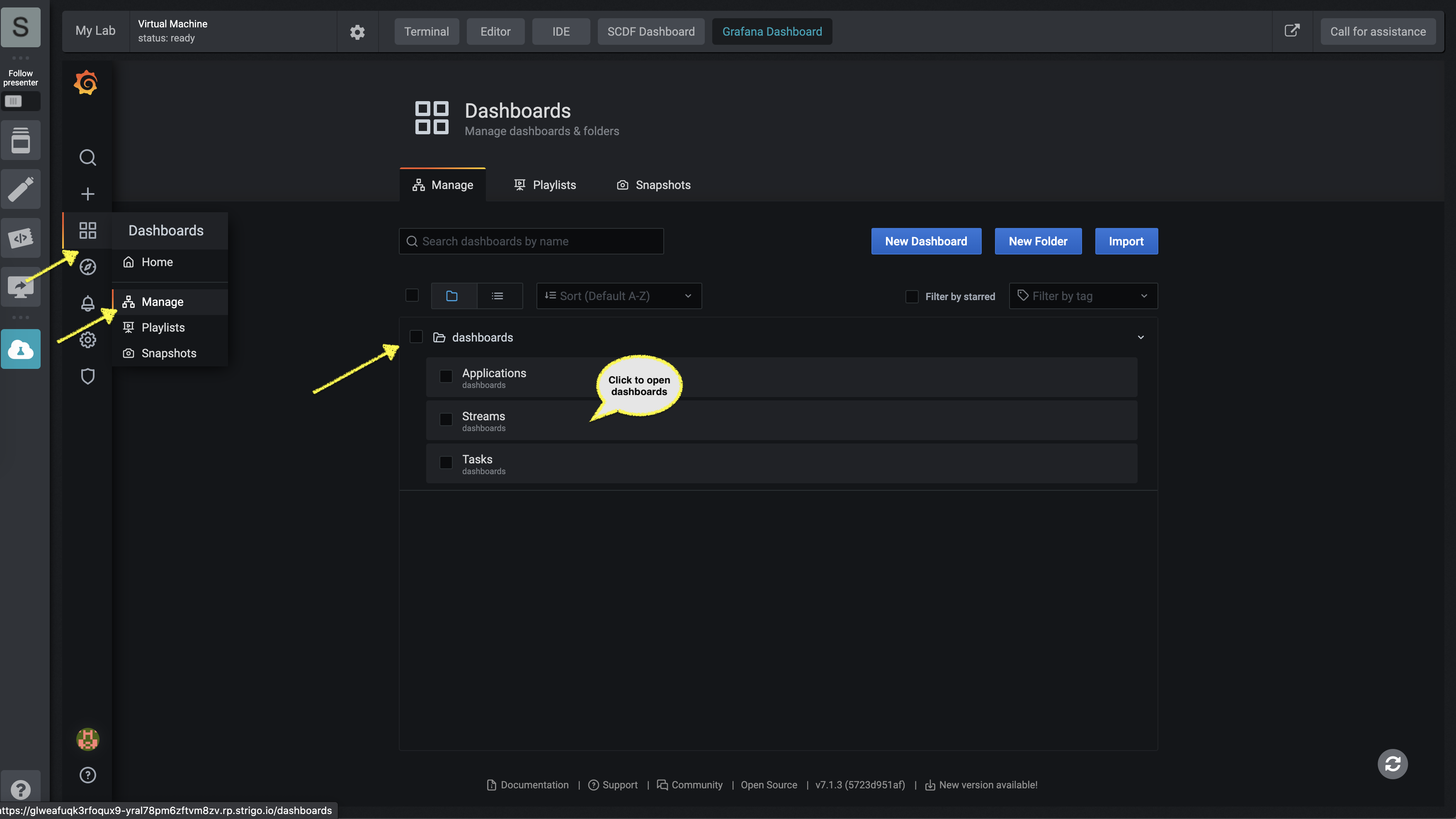Click the Configuration gear icon
Viewport: 1456px width, 819px height.
(87, 340)
